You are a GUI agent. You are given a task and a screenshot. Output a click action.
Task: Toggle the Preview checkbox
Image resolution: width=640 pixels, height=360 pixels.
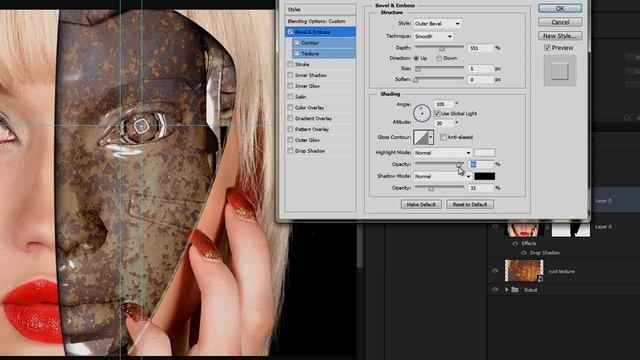click(x=548, y=48)
